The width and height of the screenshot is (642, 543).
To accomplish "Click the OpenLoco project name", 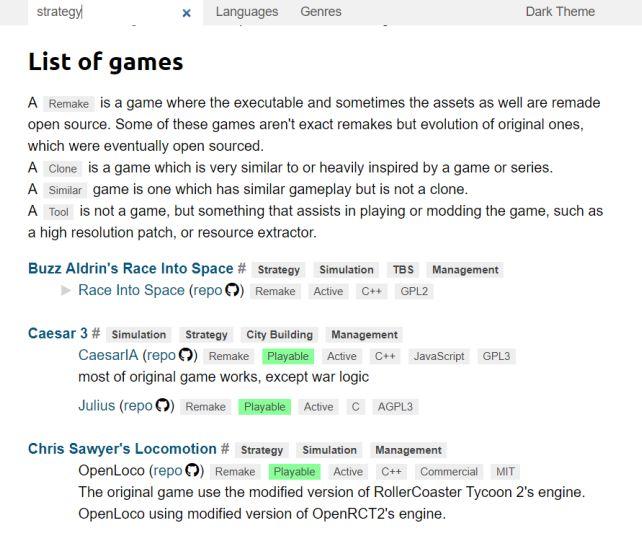I will pyautogui.click(x=111, y=471).
